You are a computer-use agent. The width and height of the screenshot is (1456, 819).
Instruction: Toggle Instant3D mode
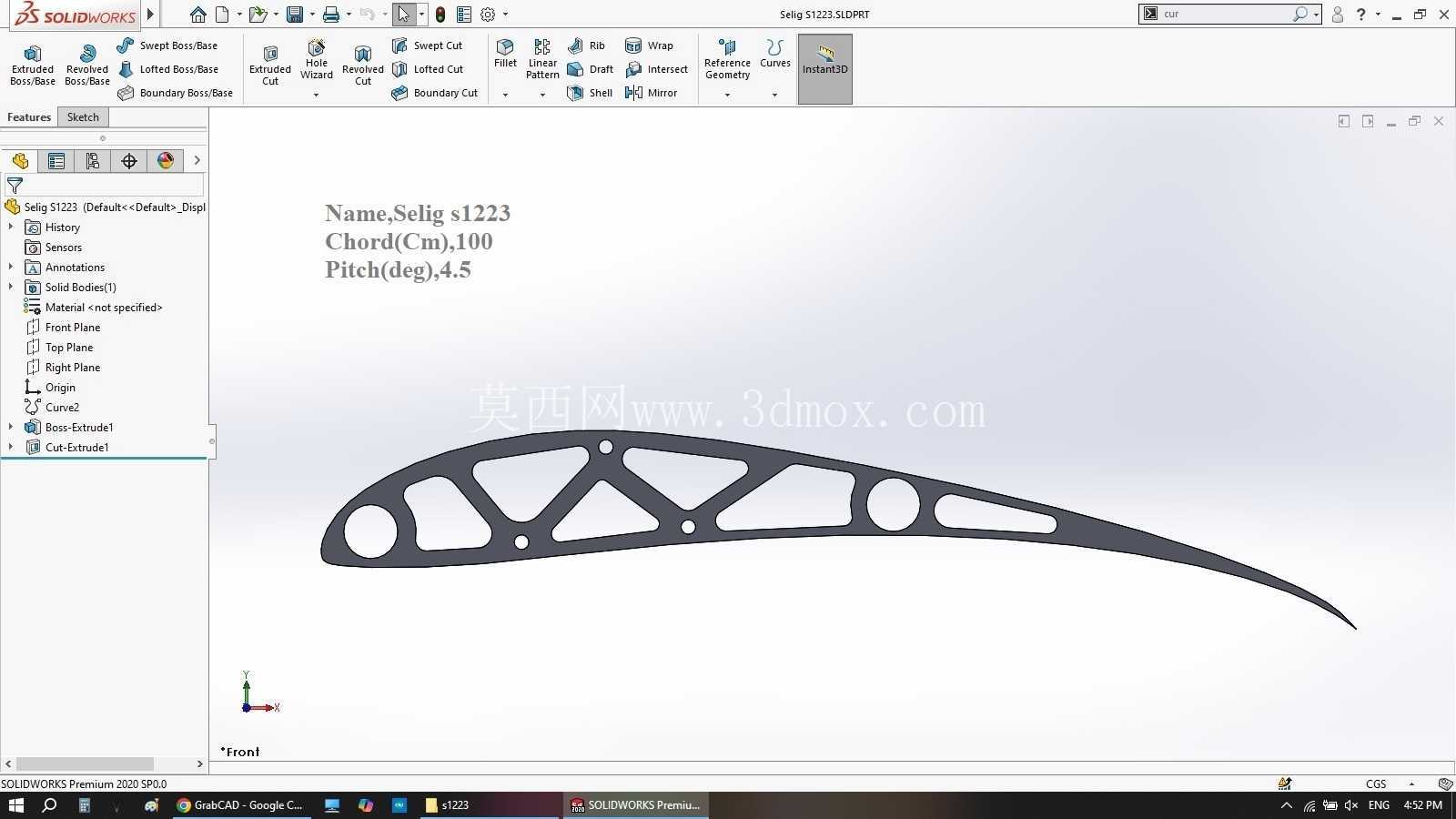pos(825,69)
